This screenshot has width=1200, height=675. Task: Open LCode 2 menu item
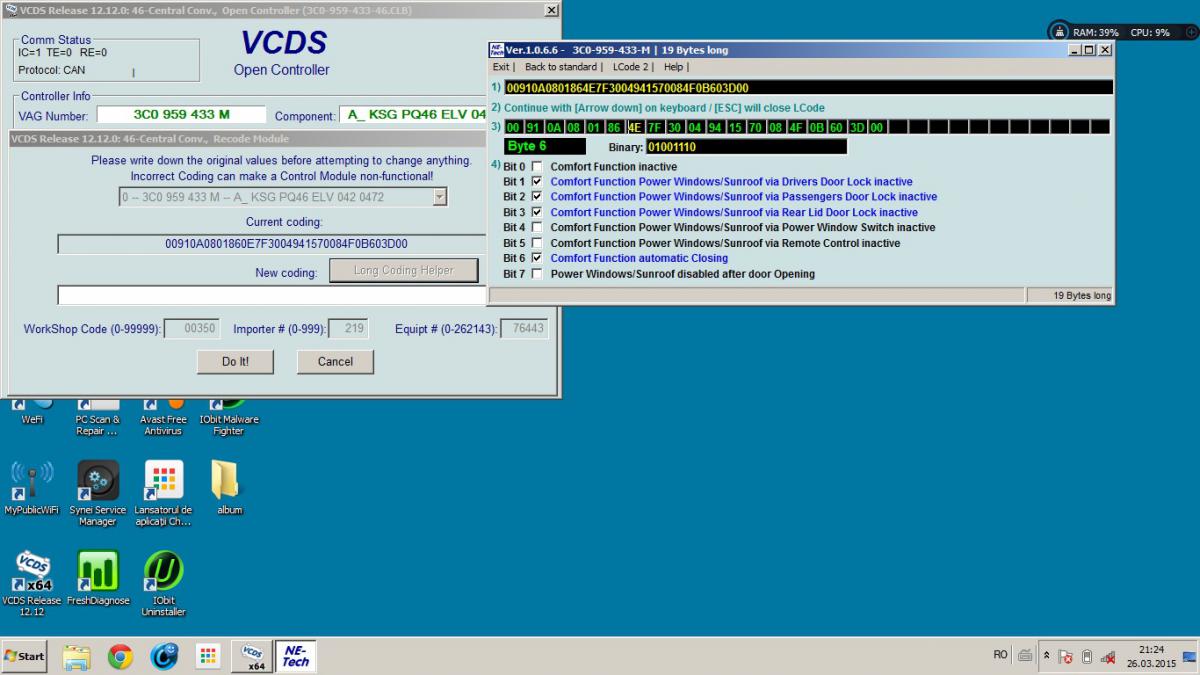click(x=630, y=67)
